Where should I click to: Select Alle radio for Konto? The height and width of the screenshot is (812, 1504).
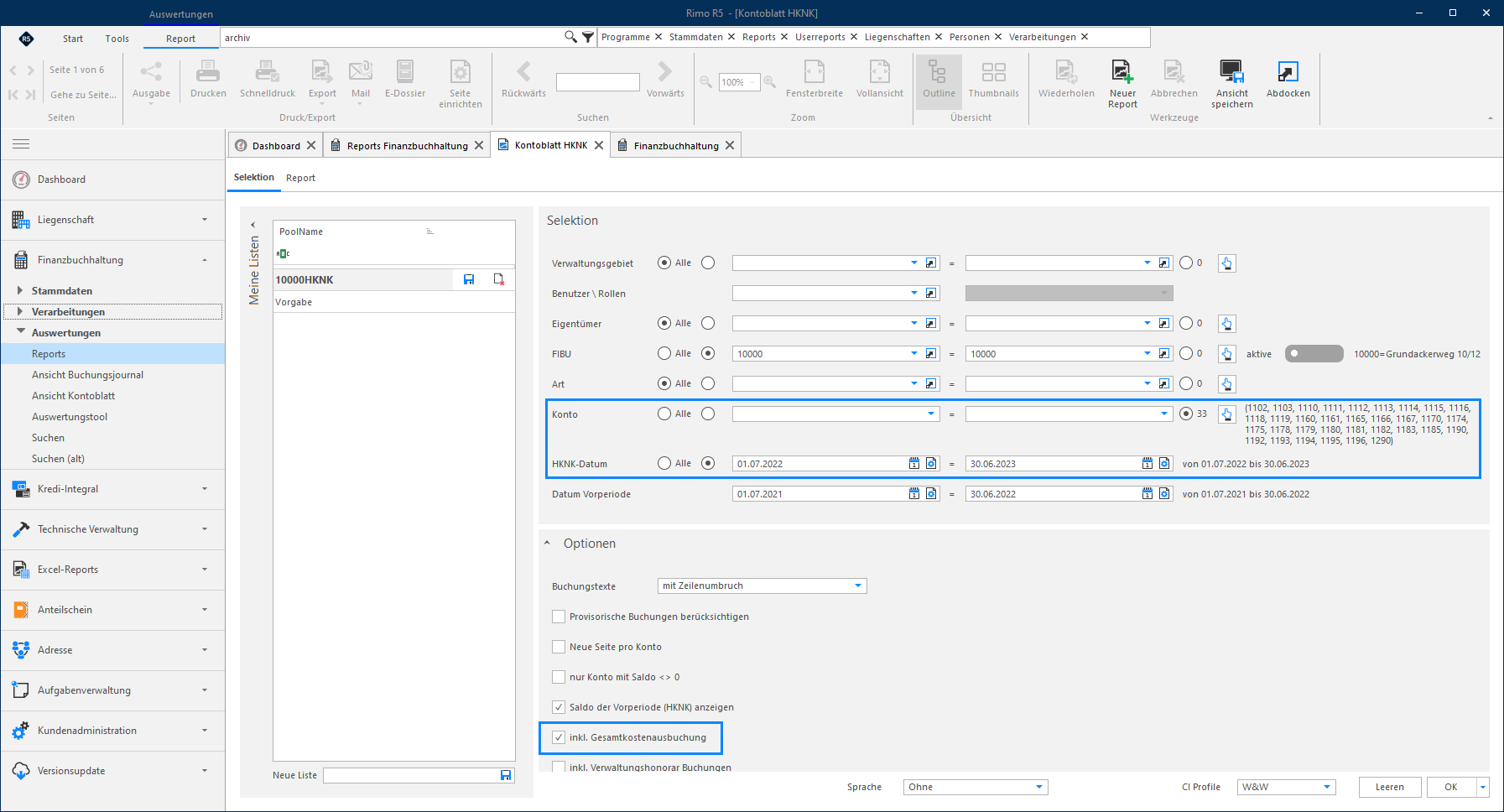664,414
